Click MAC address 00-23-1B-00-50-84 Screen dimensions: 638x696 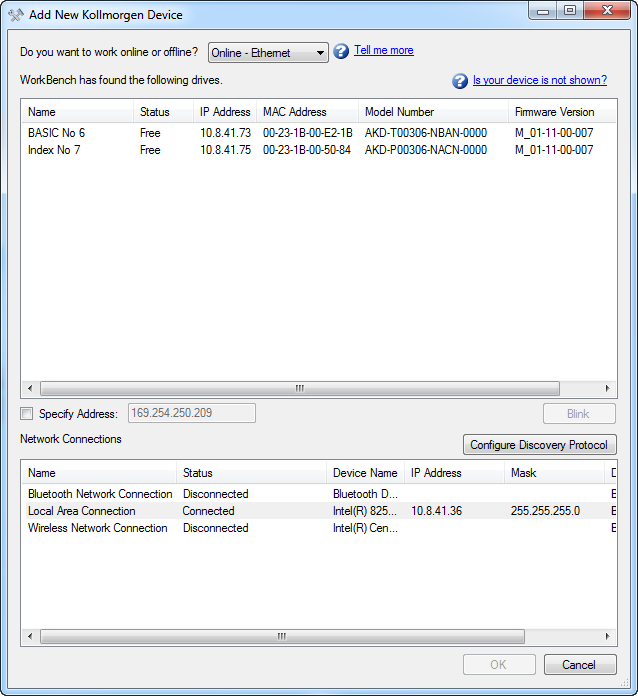(307, 150)
